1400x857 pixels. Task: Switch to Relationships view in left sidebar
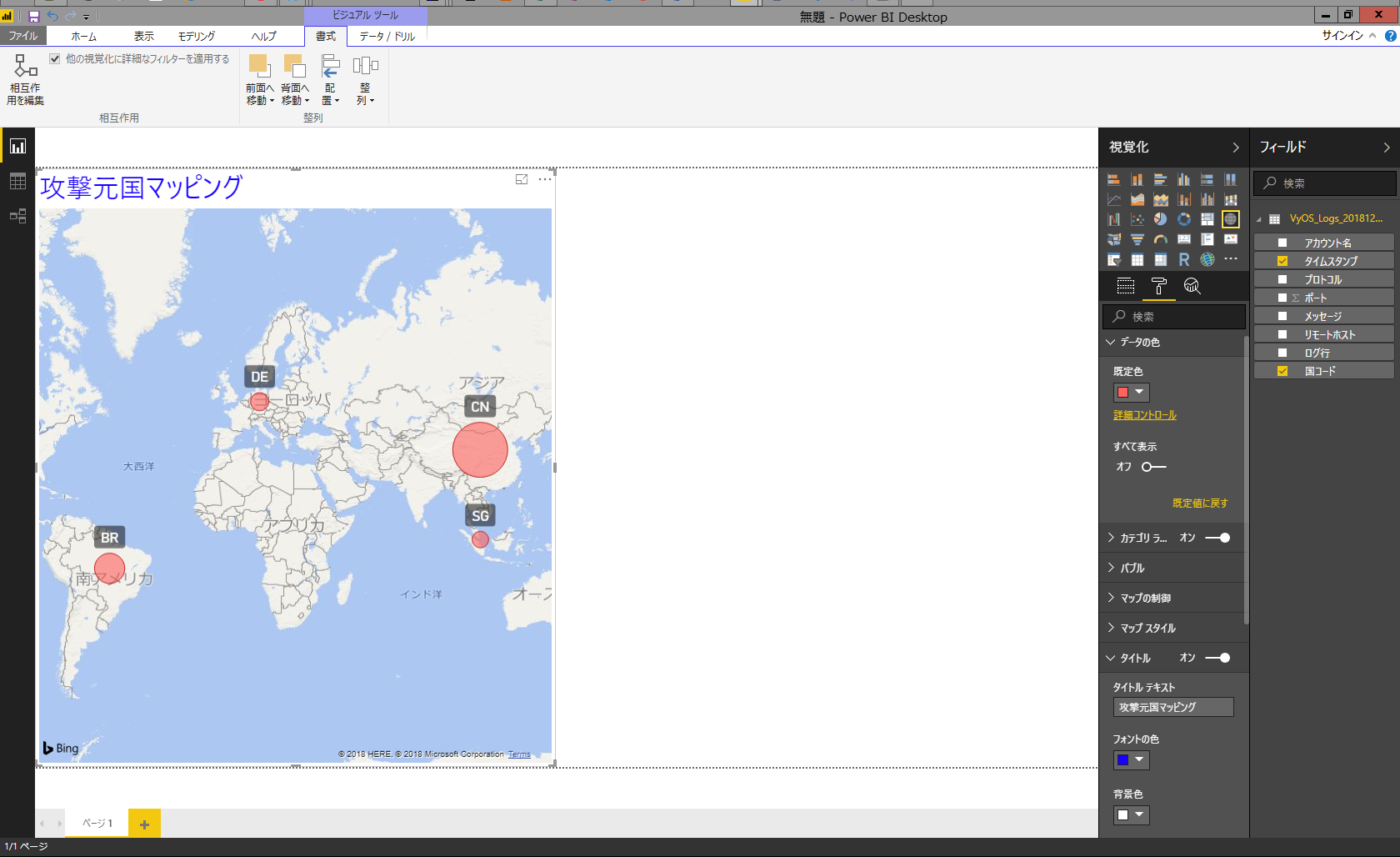(17, 216)
